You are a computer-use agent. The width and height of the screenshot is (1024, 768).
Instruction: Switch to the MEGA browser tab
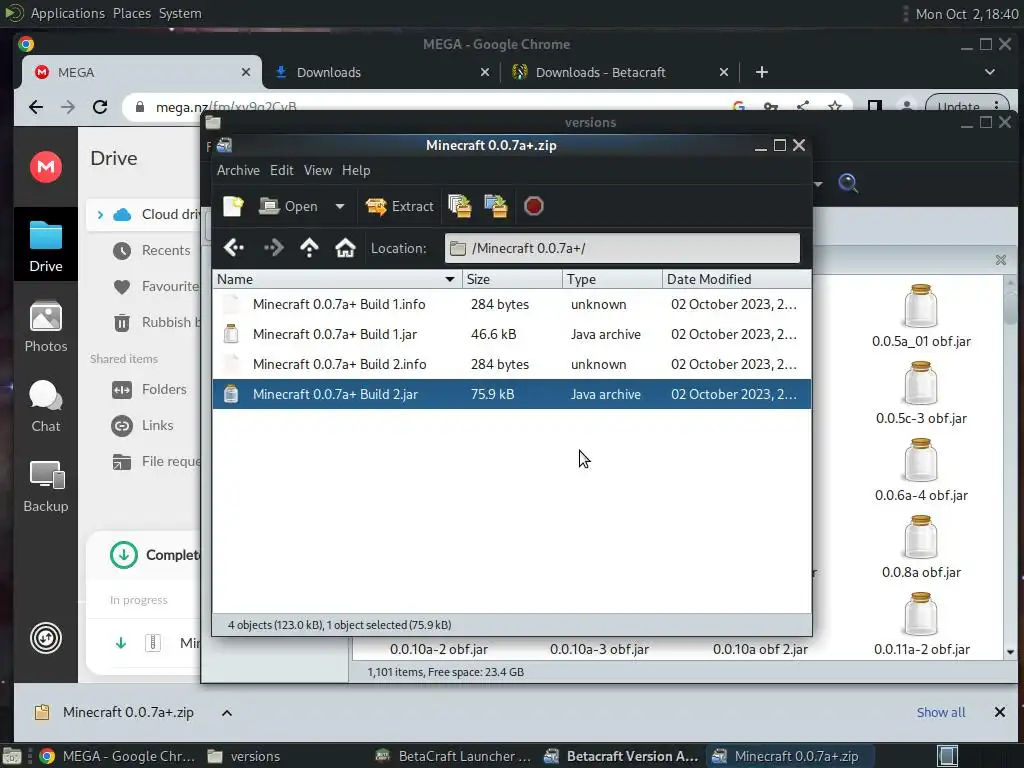pos(142,72)
